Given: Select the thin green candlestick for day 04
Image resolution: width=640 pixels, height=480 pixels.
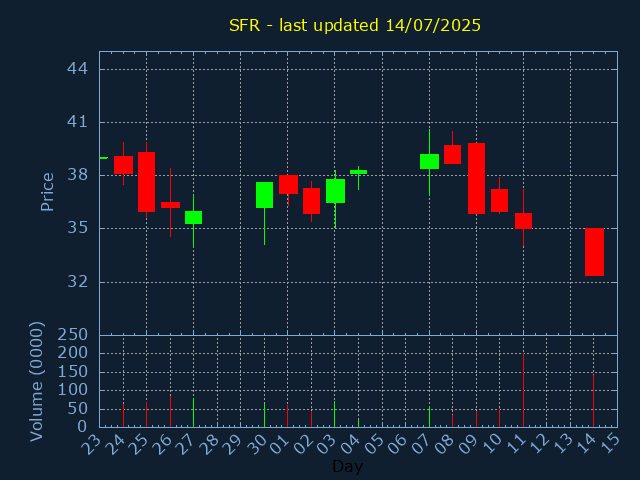Looking at the screenshot, I should pos(358,172).
